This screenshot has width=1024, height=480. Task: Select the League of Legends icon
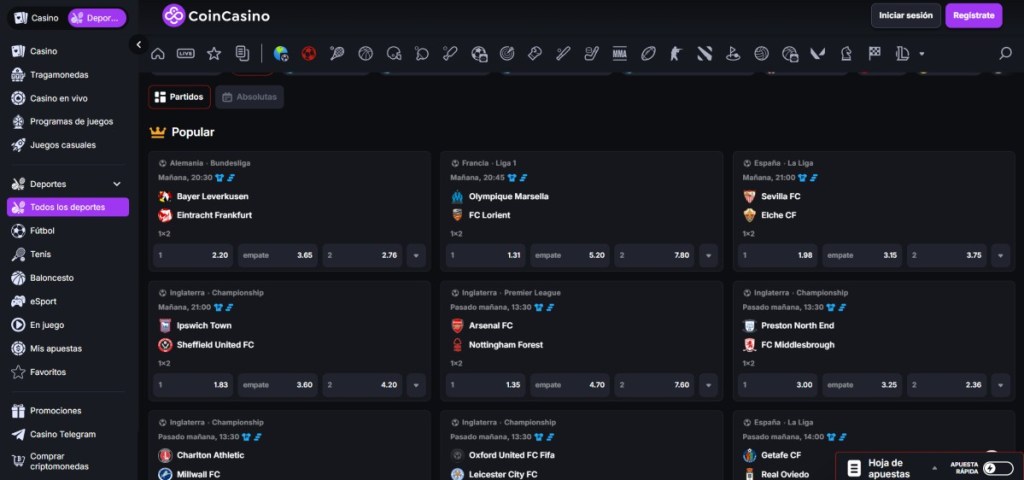click(x=903, y=54)
